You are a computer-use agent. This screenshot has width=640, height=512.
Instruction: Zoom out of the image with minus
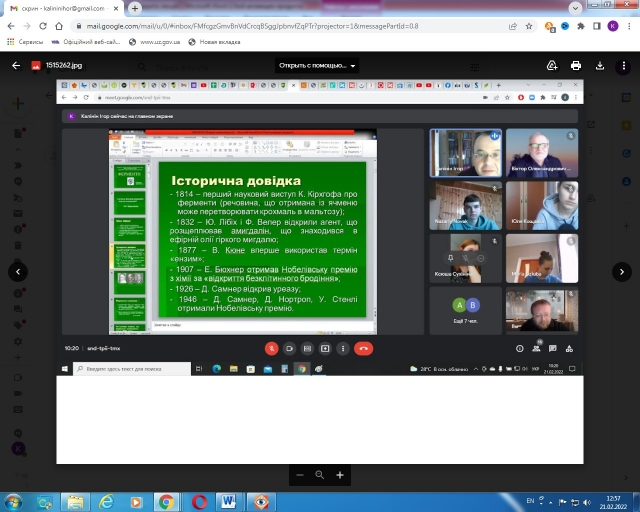coord(300,475)
